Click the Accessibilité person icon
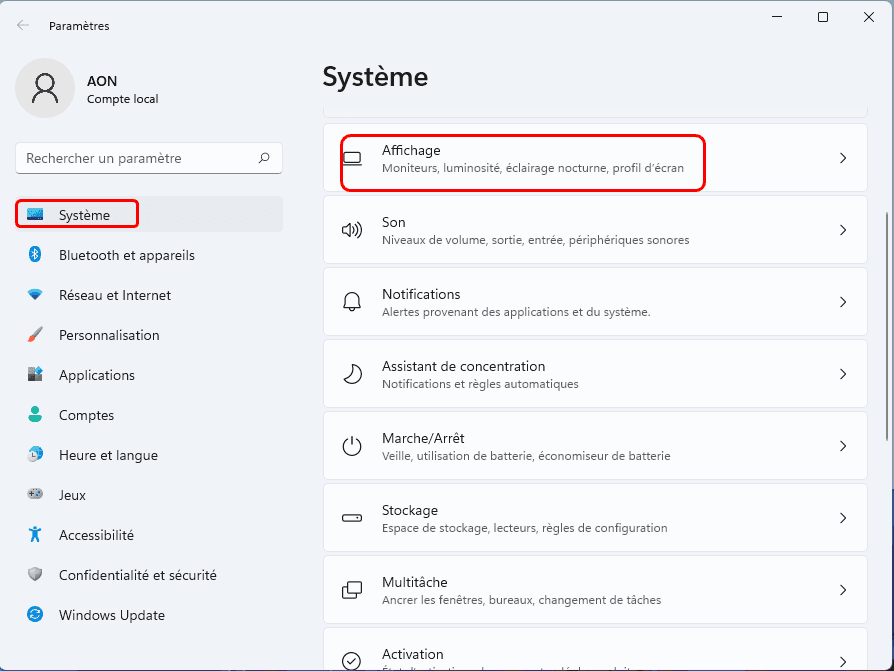 point(35,535)
